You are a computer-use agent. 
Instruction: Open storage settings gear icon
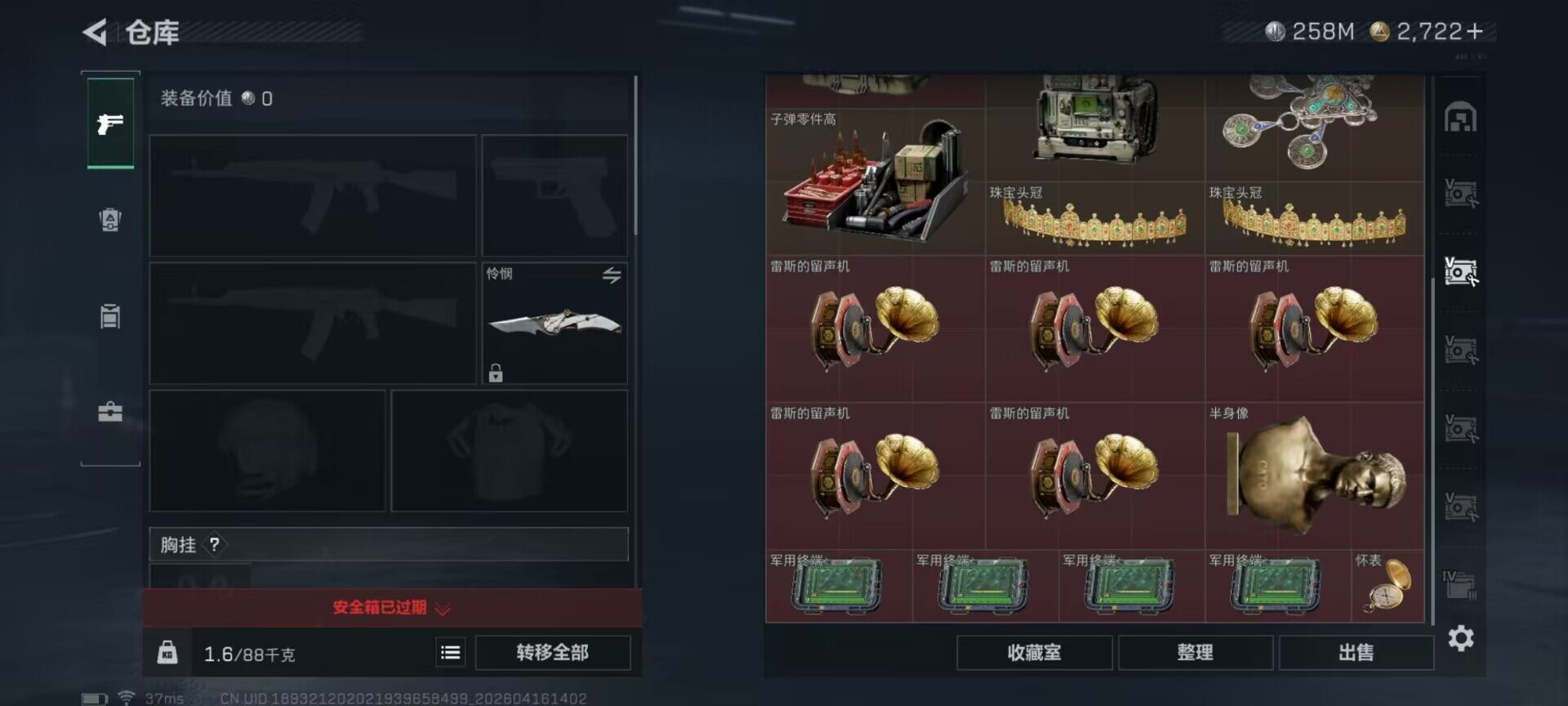1461,638
